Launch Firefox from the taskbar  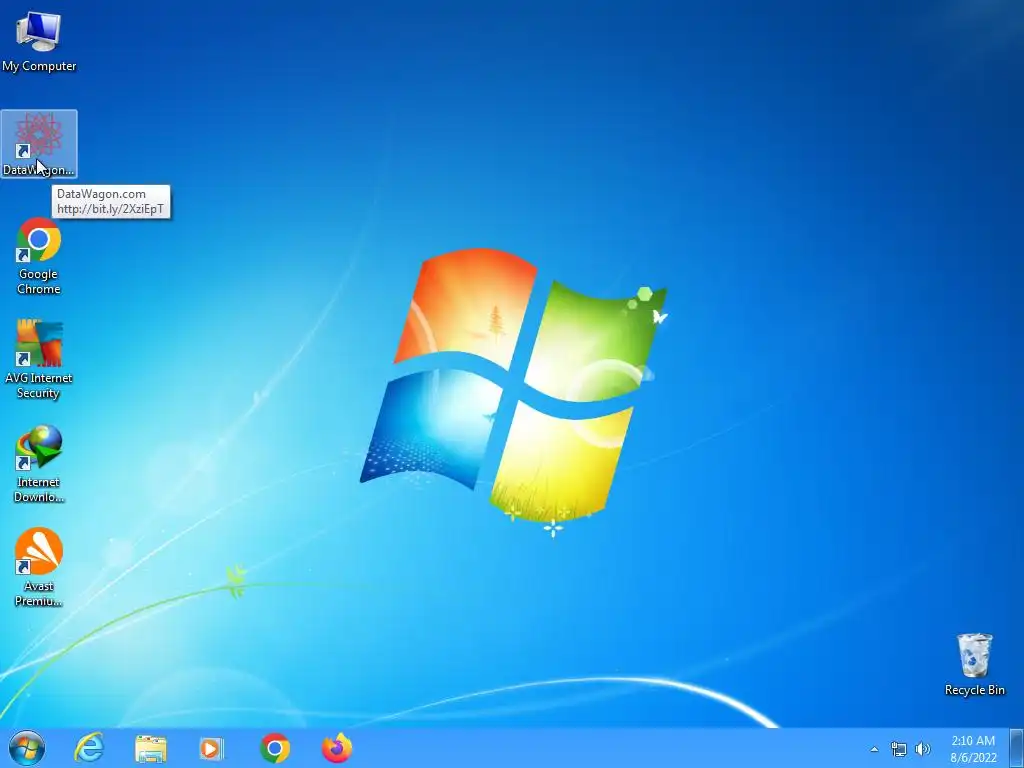tap(337, 748)
